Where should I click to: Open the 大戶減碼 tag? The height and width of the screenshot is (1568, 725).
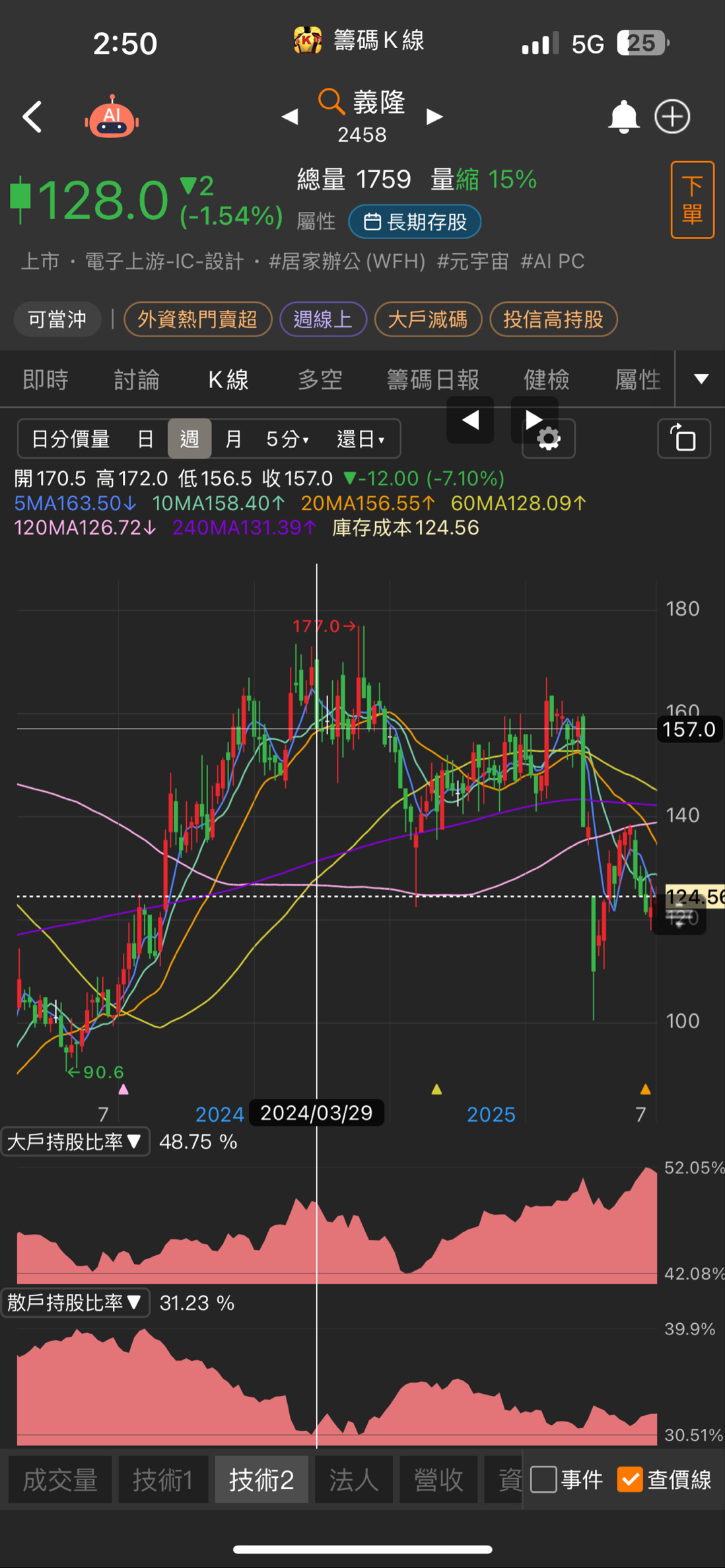pyautogui.click(x=428, y=319)
